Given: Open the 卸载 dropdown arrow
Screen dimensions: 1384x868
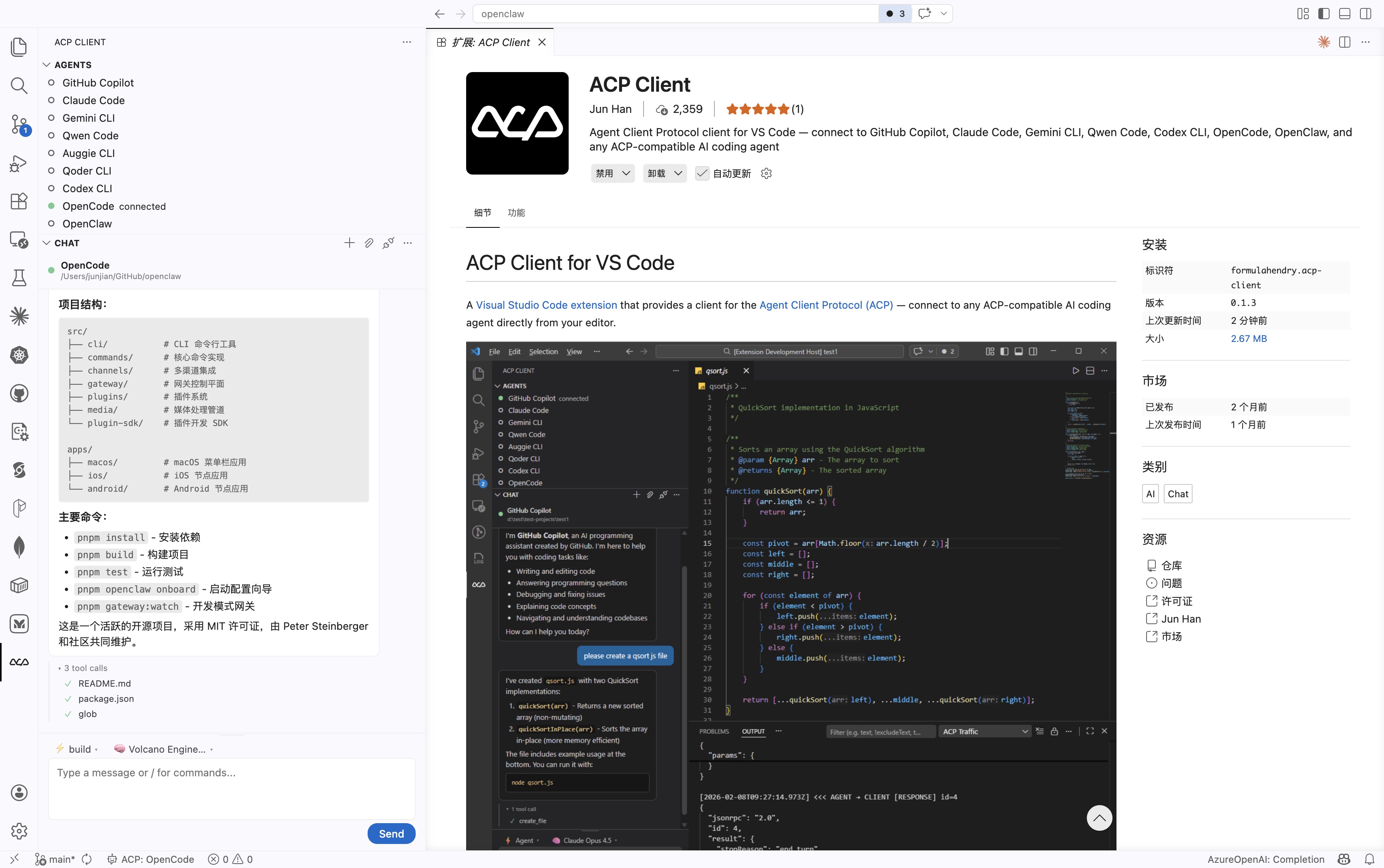Looking at the screenshot, I should tap(678, 173).
